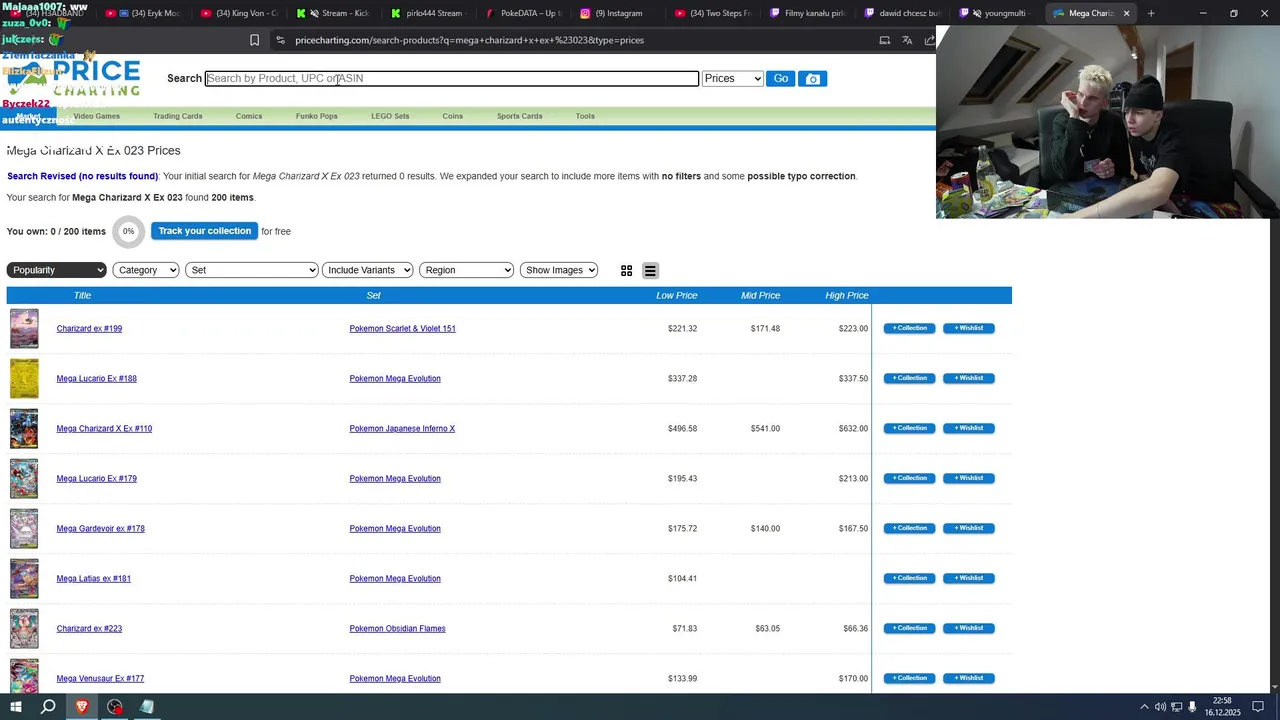The height and width of the screenshot is (720, 1280).
Task: Open the Funko Pops menu
Action: click(x=317, y=116)
